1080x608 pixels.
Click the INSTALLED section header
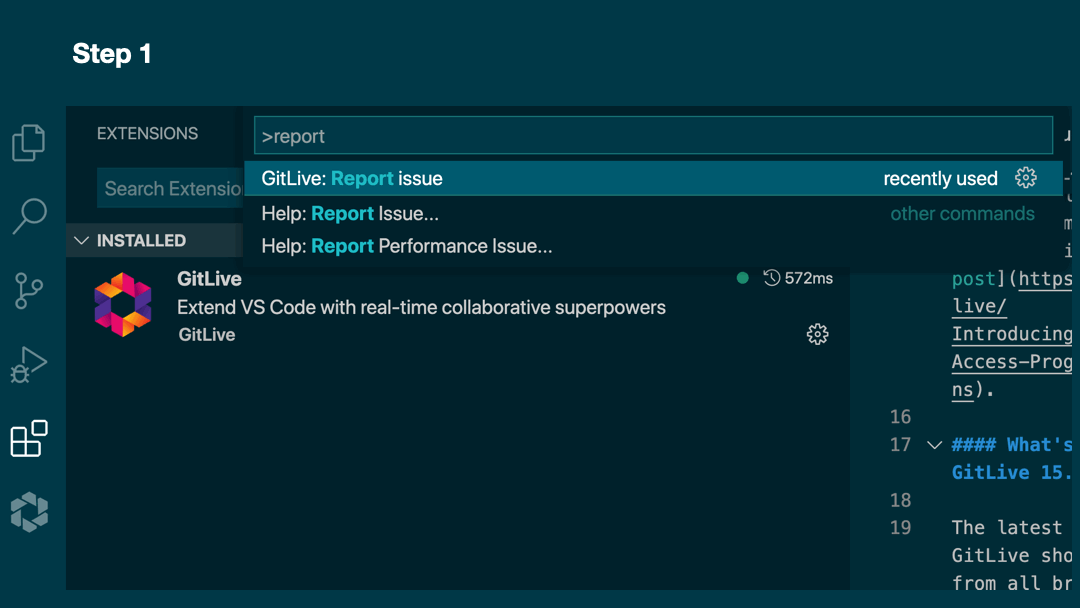(155, 240)
